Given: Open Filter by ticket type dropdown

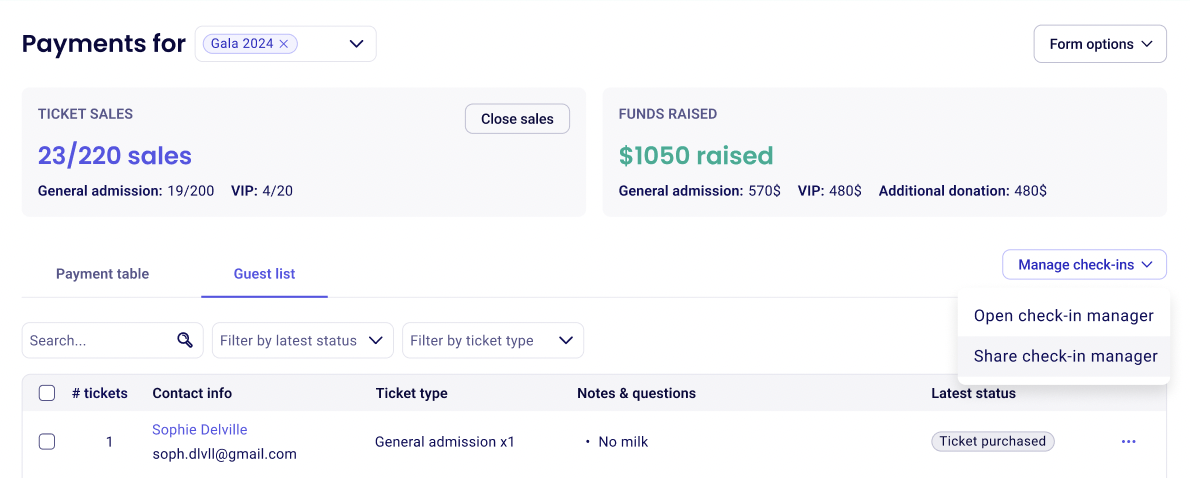Looking at the screenshot, I should tap(492, 340).
